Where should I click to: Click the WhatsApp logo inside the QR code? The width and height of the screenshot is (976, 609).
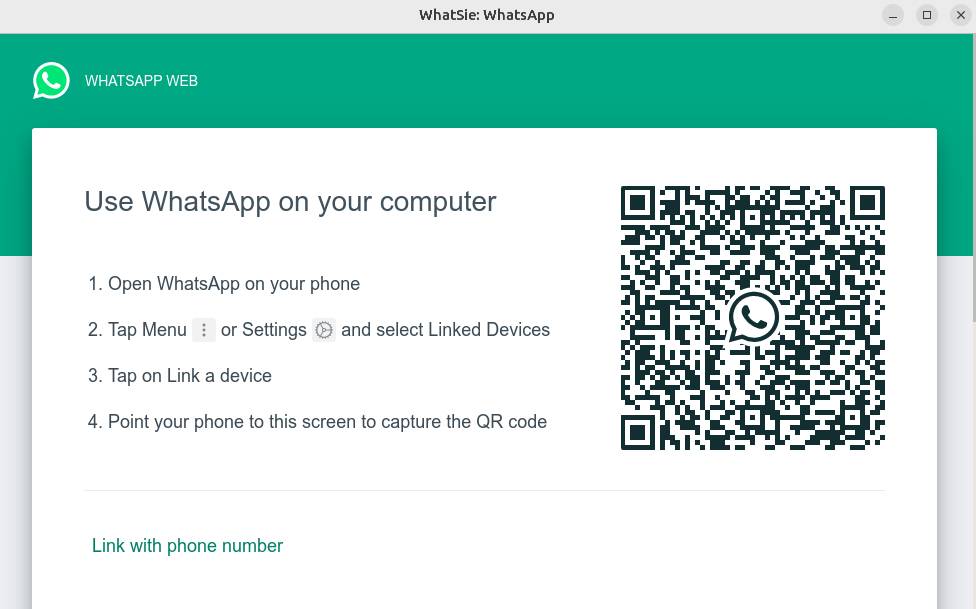(753, 317)
